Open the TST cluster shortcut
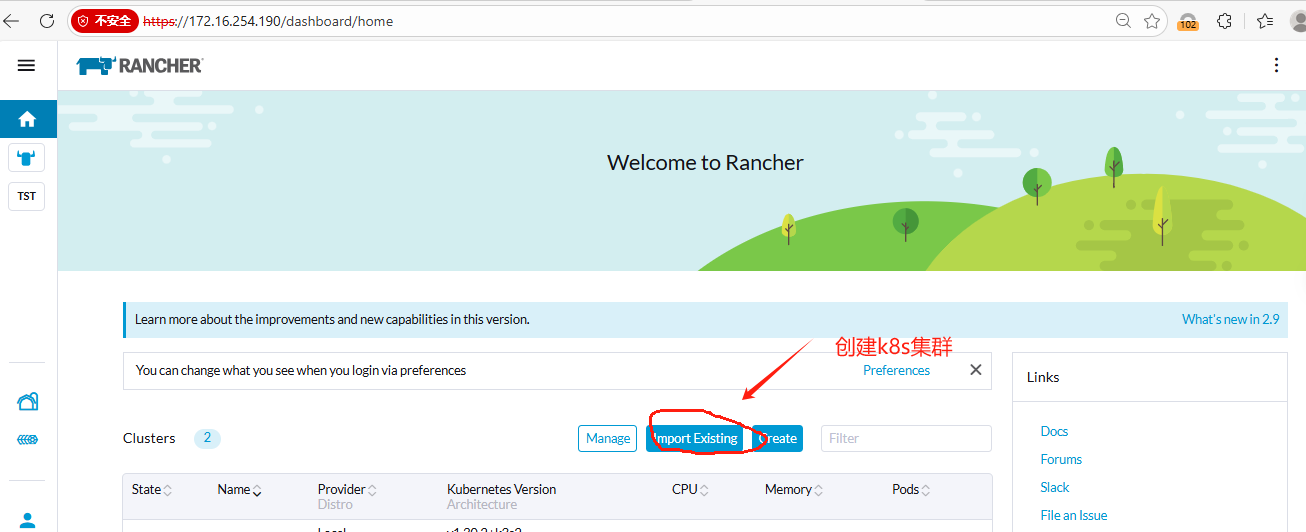Image resolution: width=1306 pixels, height=532 pixels. (27, 196)
